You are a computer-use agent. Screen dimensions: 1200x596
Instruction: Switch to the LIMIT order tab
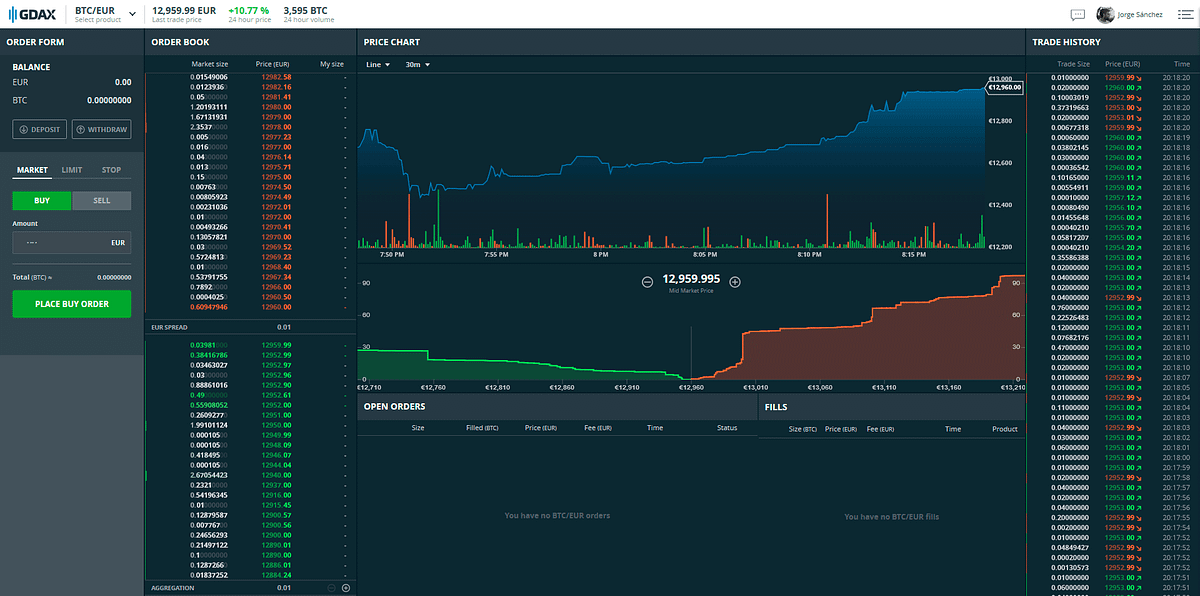pyautogui.click(x=71, y=169)
